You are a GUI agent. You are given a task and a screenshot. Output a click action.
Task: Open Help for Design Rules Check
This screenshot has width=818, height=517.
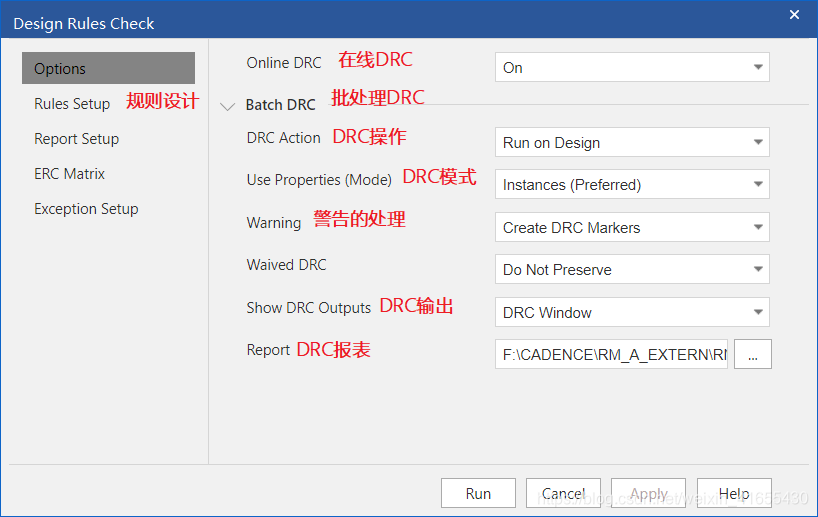(733, 494)
